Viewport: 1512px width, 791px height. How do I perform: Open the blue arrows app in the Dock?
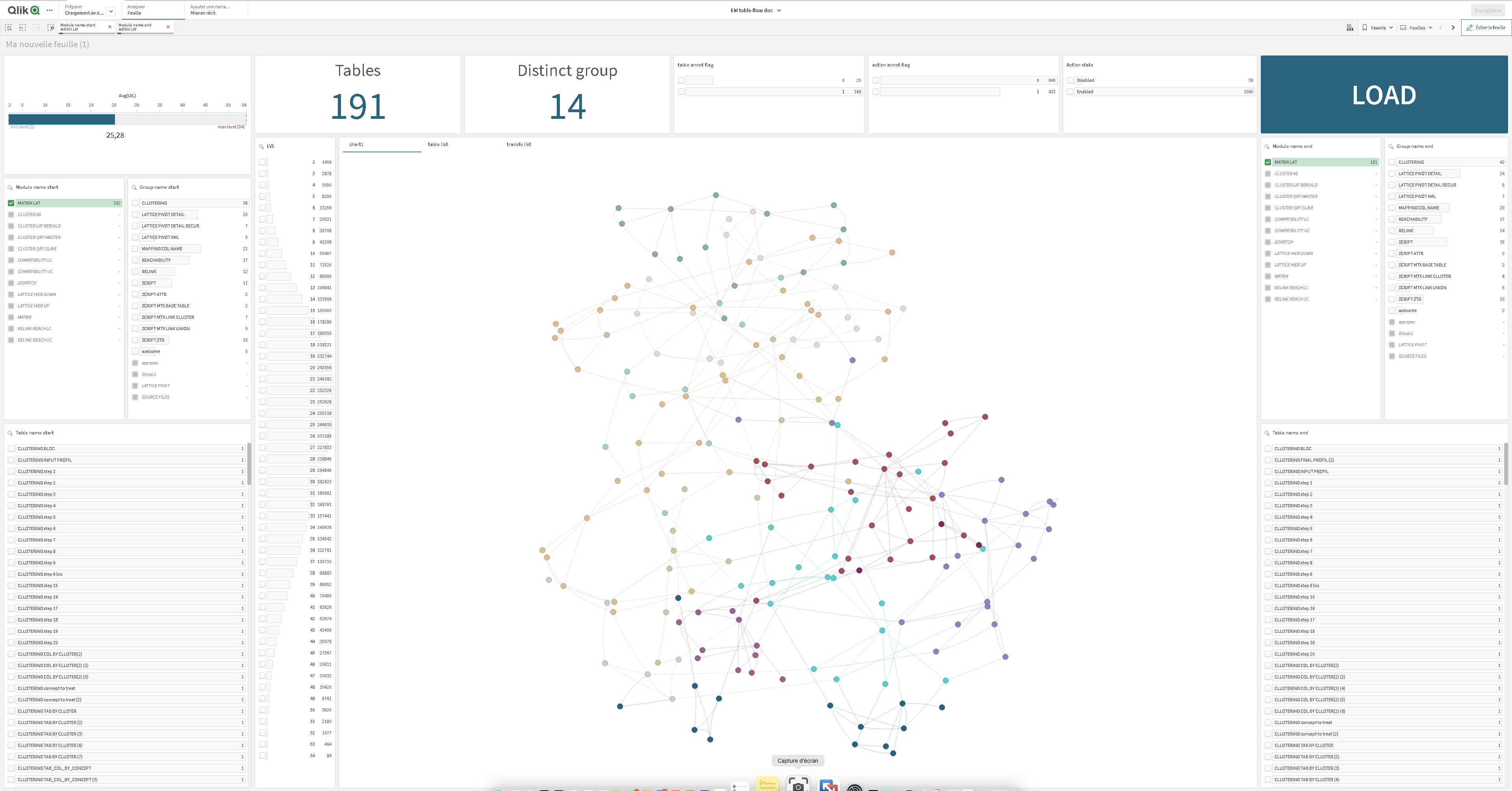point(828,785)
